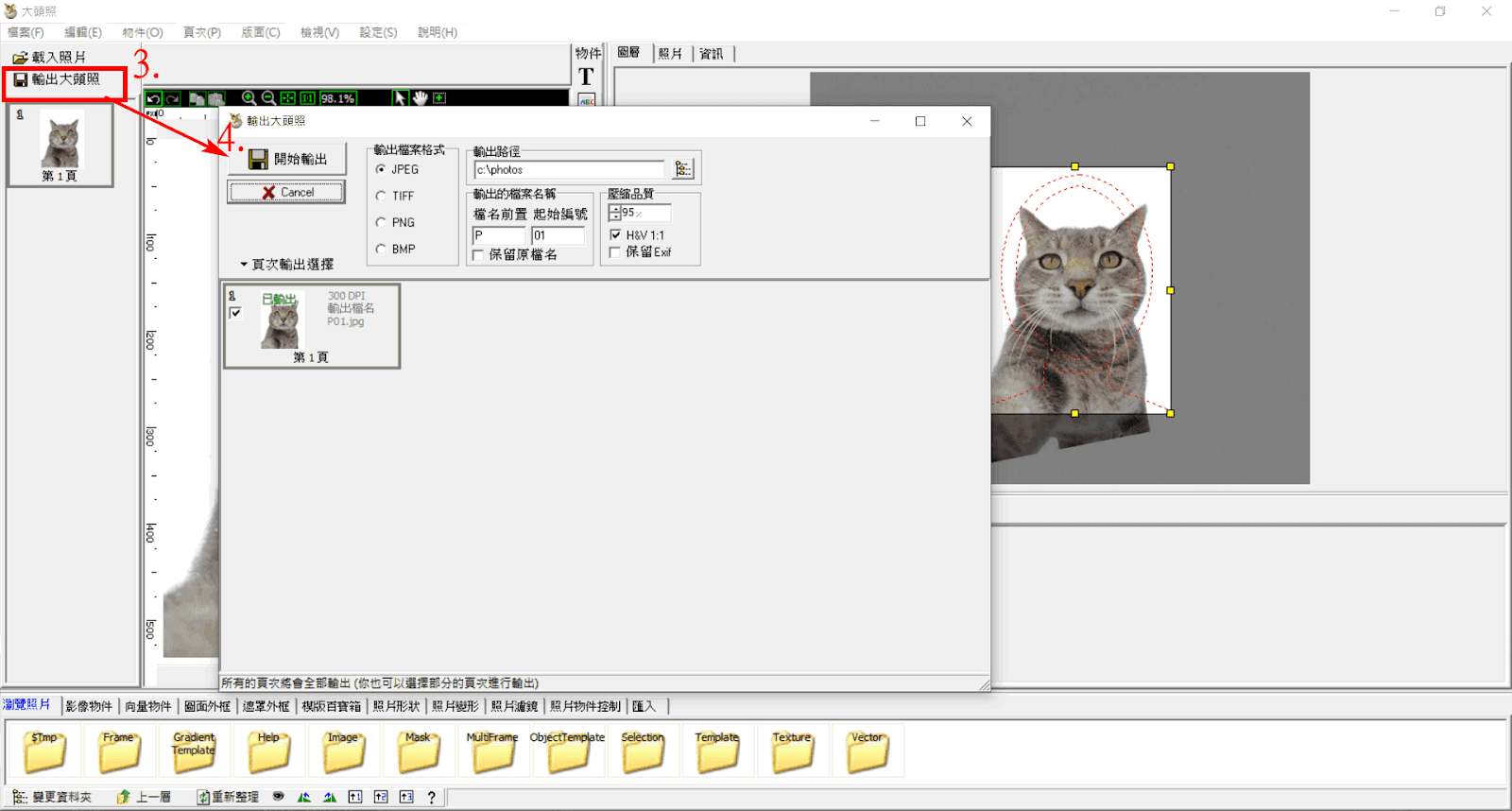Open 設定(S) menu

pos(378,32)
